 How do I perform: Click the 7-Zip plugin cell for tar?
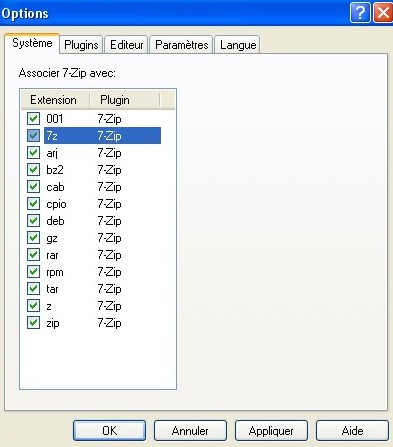(x=109, y=289)
